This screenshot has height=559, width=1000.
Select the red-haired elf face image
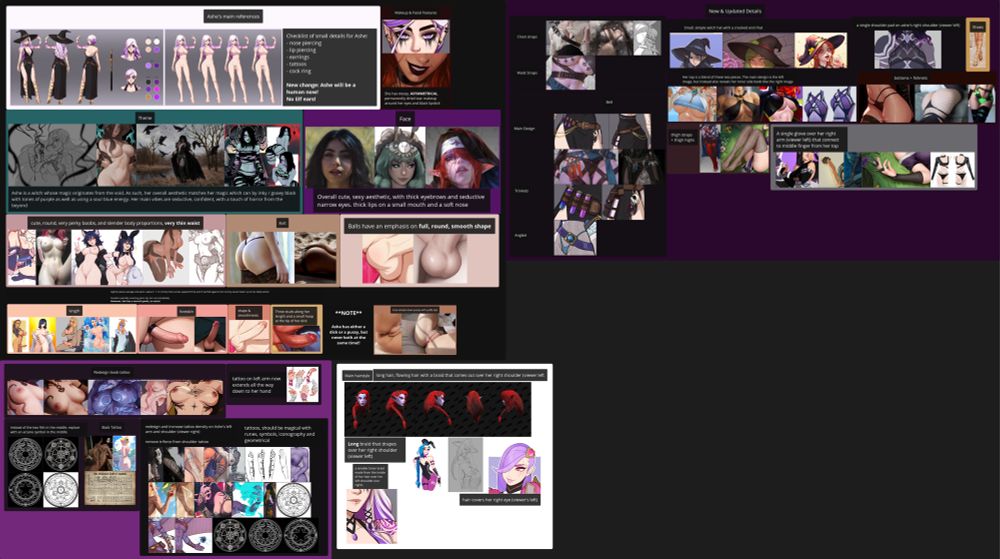tap(462, 157)
